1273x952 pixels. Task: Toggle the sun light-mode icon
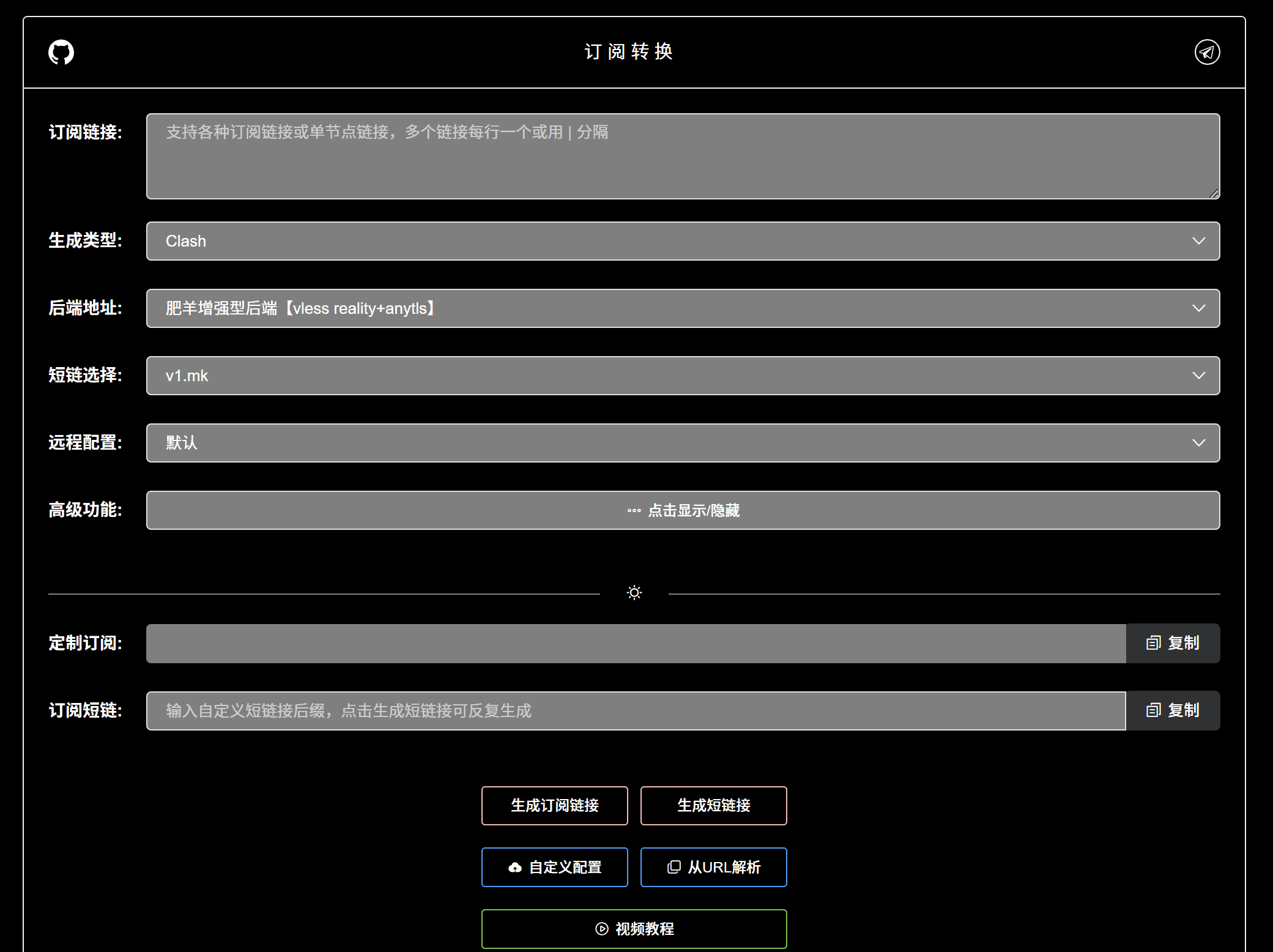click(x=634, y=593)
